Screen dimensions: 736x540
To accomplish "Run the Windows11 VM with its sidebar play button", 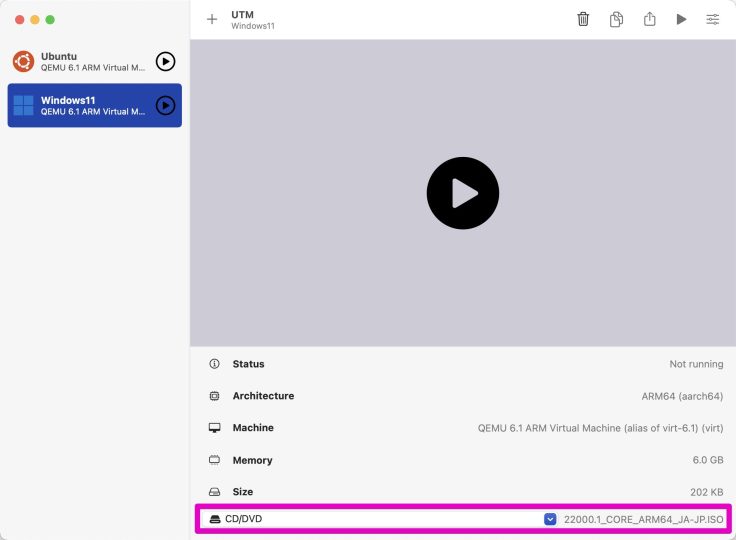I will [x=165, y=106].
